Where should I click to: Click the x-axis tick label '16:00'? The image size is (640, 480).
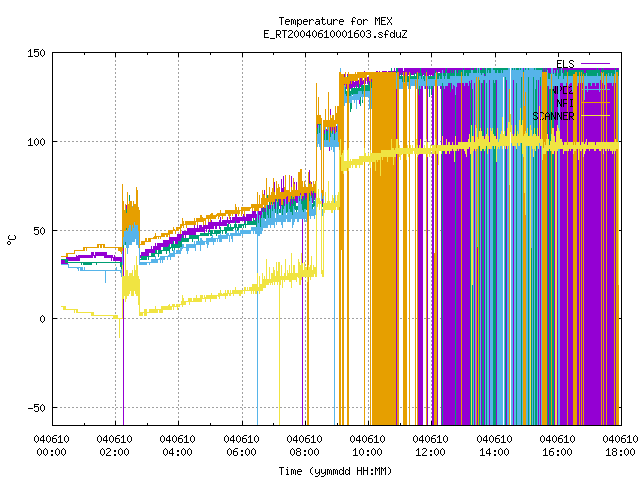[x=557, y=452]
